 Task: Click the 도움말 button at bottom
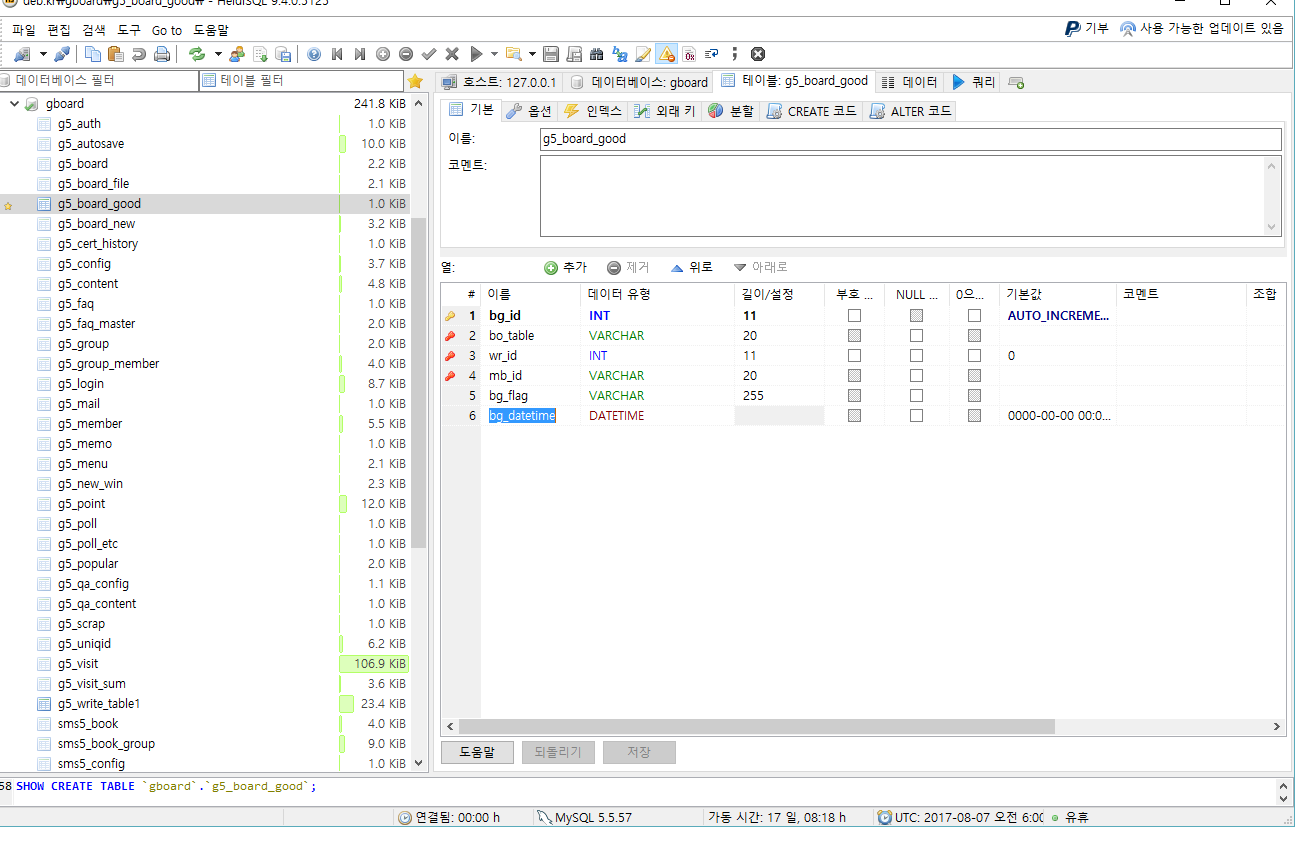(x=477, y=752)
